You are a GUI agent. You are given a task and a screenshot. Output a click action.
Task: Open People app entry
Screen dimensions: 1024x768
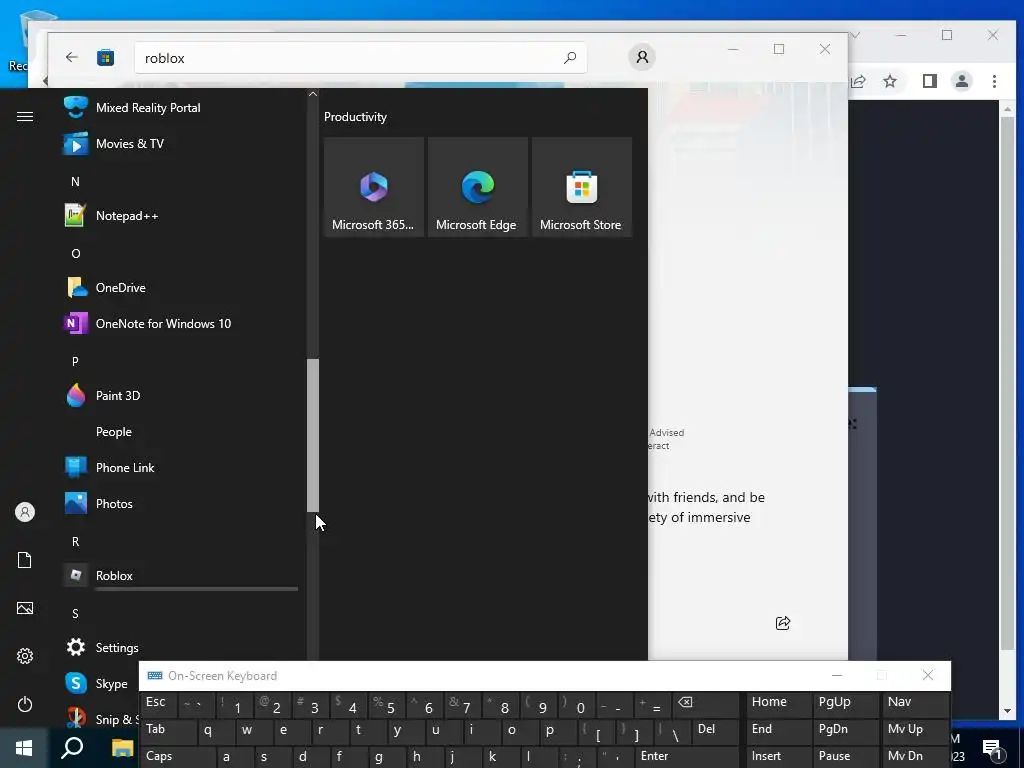[x=180, y=432]
